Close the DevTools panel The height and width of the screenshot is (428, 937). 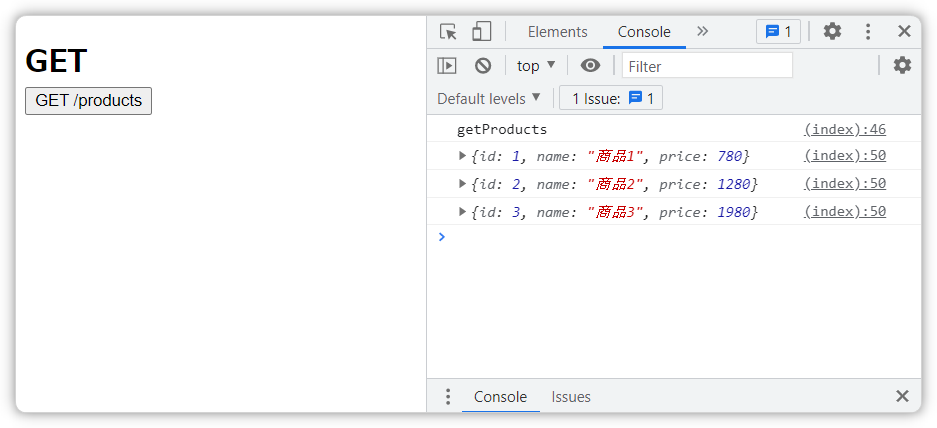[x=904, y=31]
